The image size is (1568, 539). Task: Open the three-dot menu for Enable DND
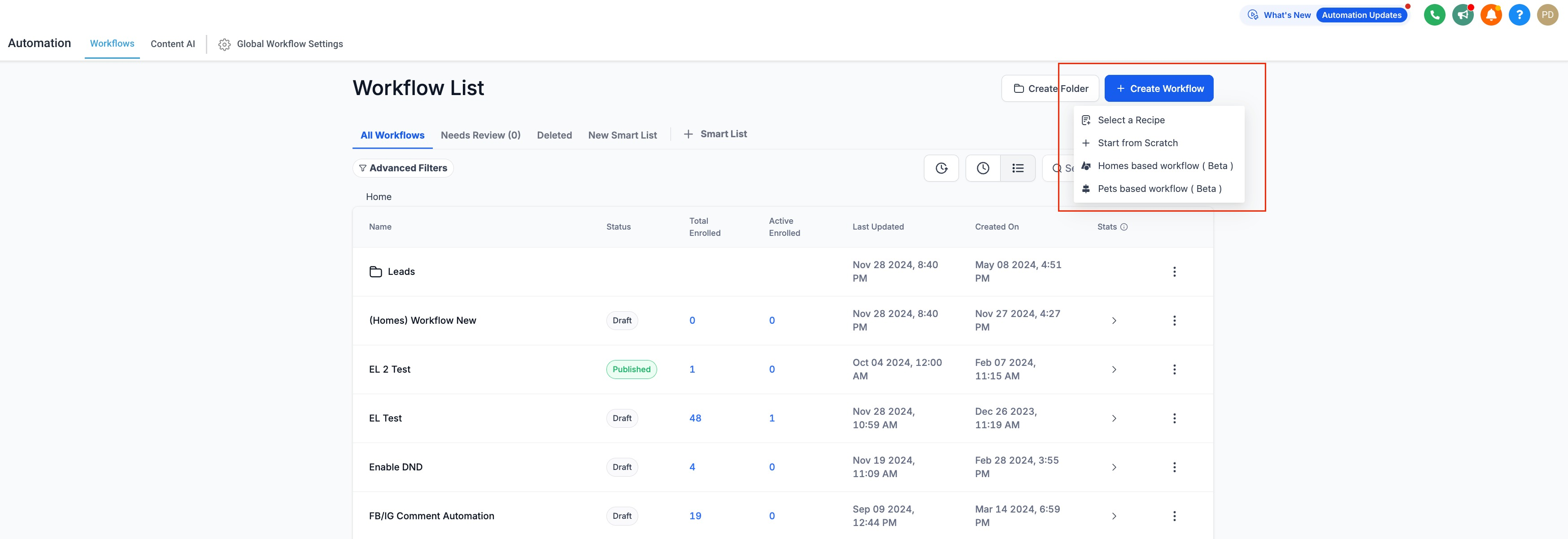pyautogui.click(x=1174, y=467)
